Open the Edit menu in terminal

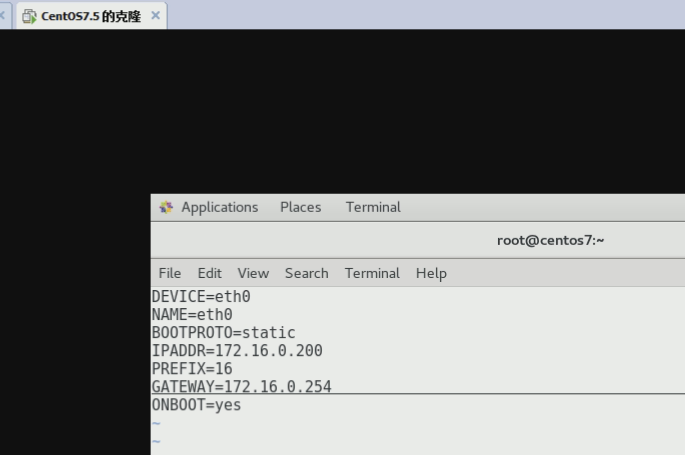point(210,273)
